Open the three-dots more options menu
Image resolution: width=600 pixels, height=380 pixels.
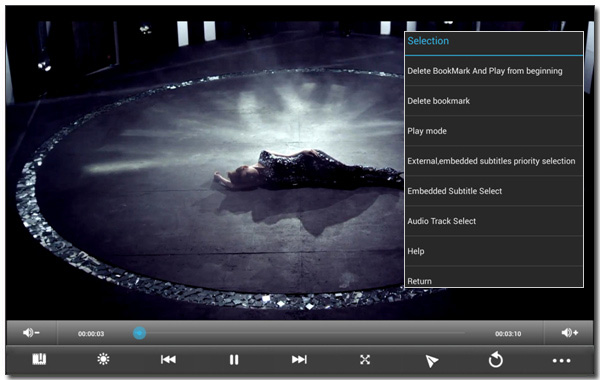coord(561,360)
